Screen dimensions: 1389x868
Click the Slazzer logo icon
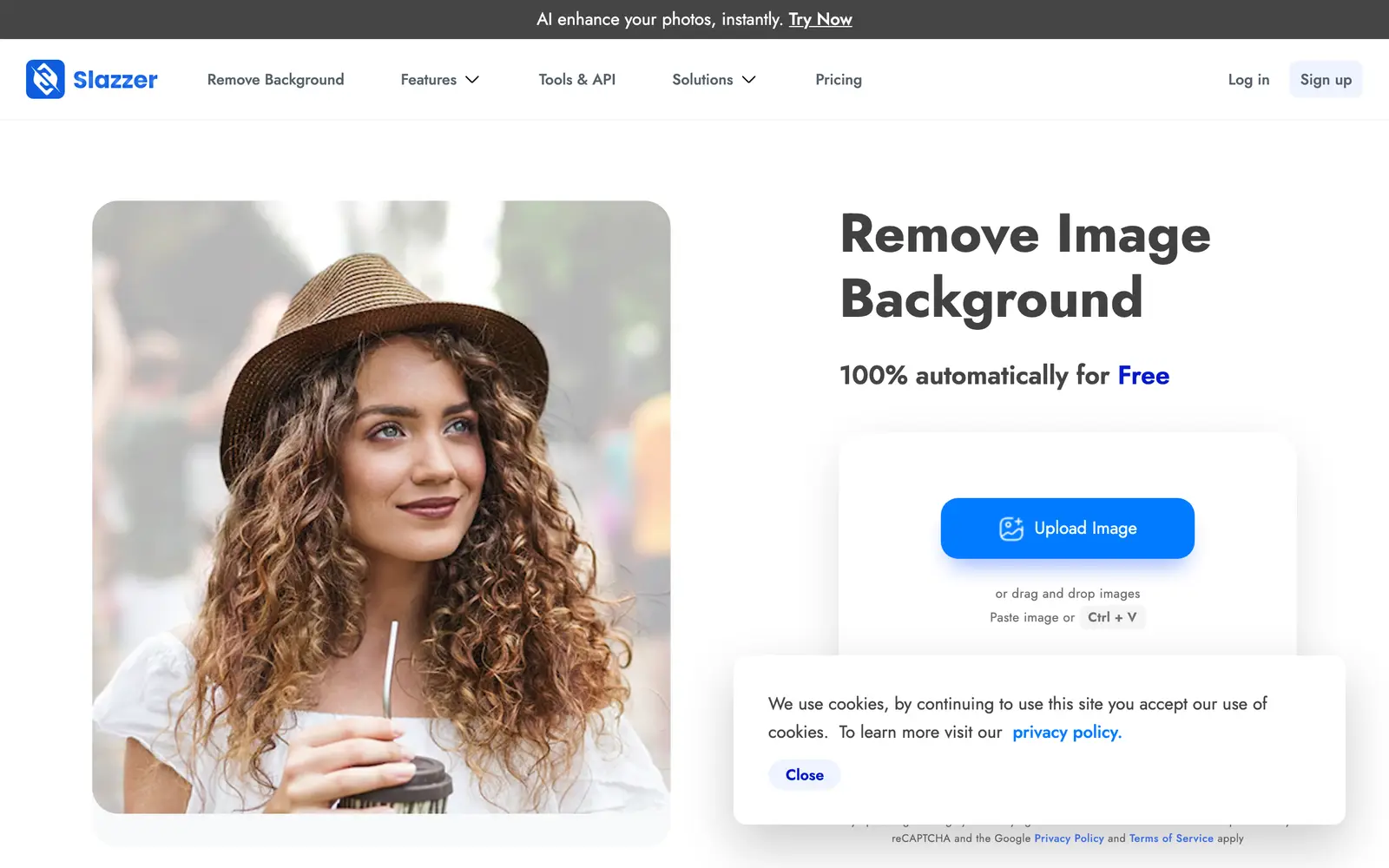click(x=45, y=79)
